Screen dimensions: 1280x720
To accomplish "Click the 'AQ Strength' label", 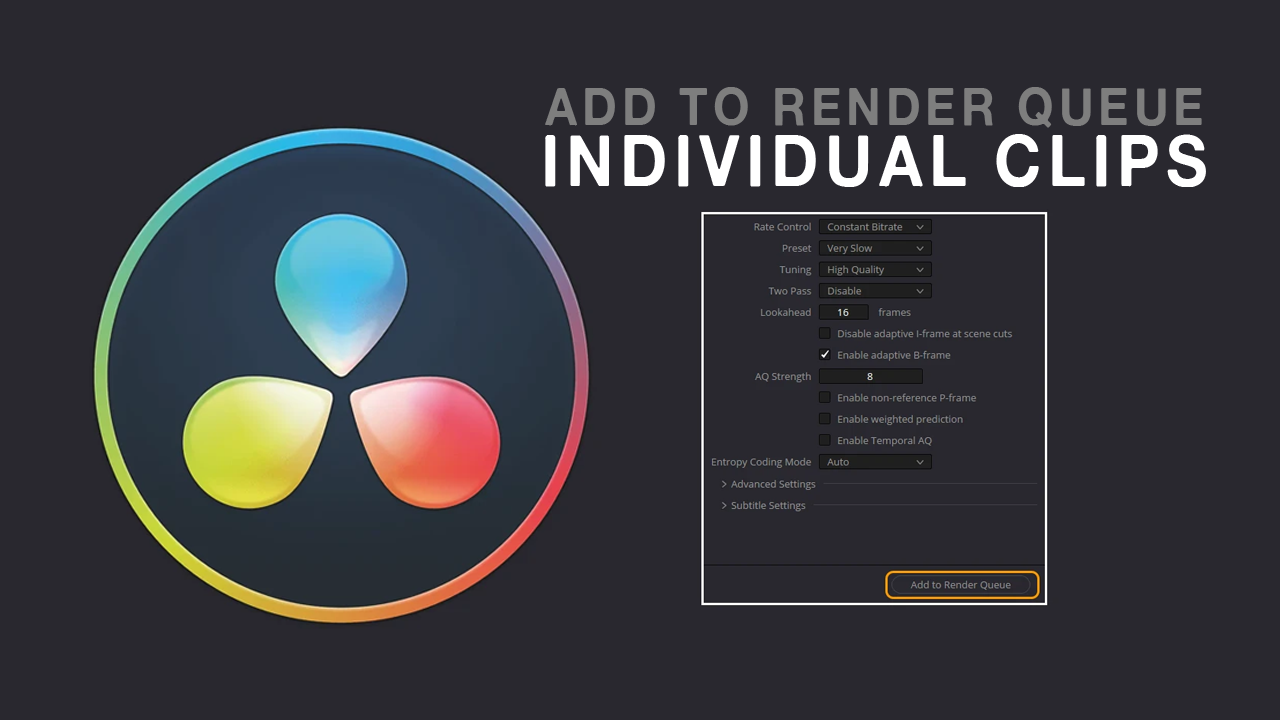I will 783,377.
